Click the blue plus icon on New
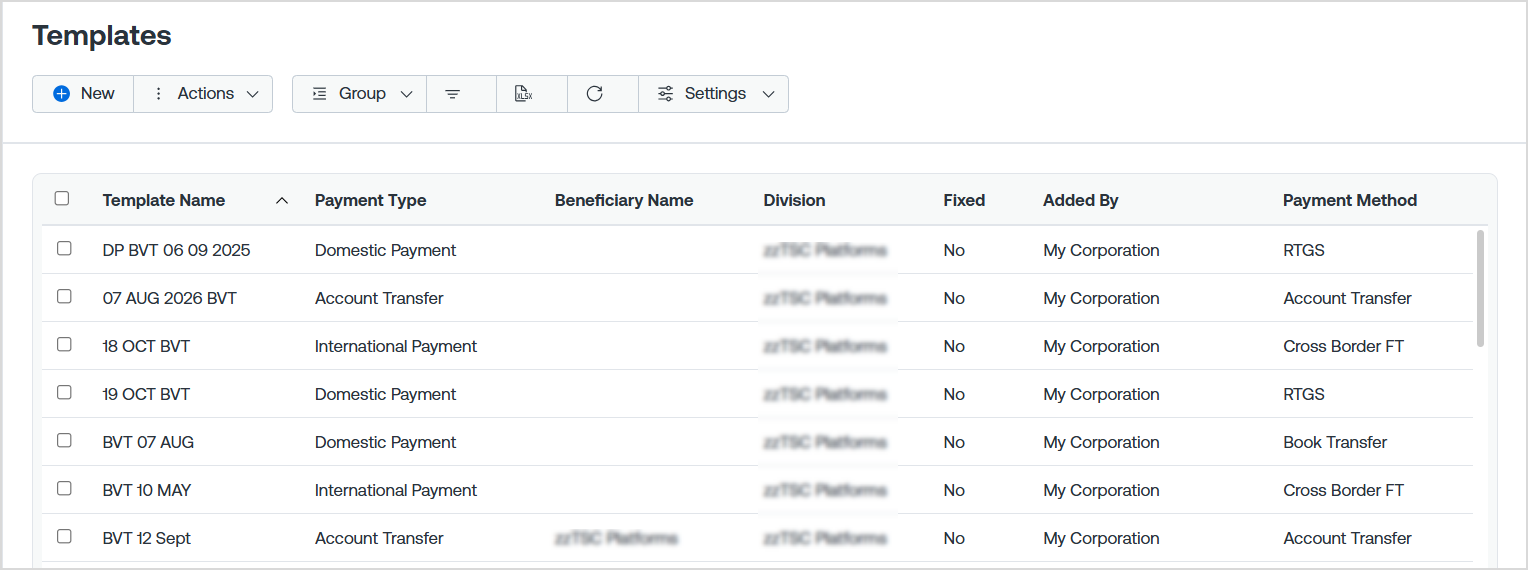 (x=62, y=94)
